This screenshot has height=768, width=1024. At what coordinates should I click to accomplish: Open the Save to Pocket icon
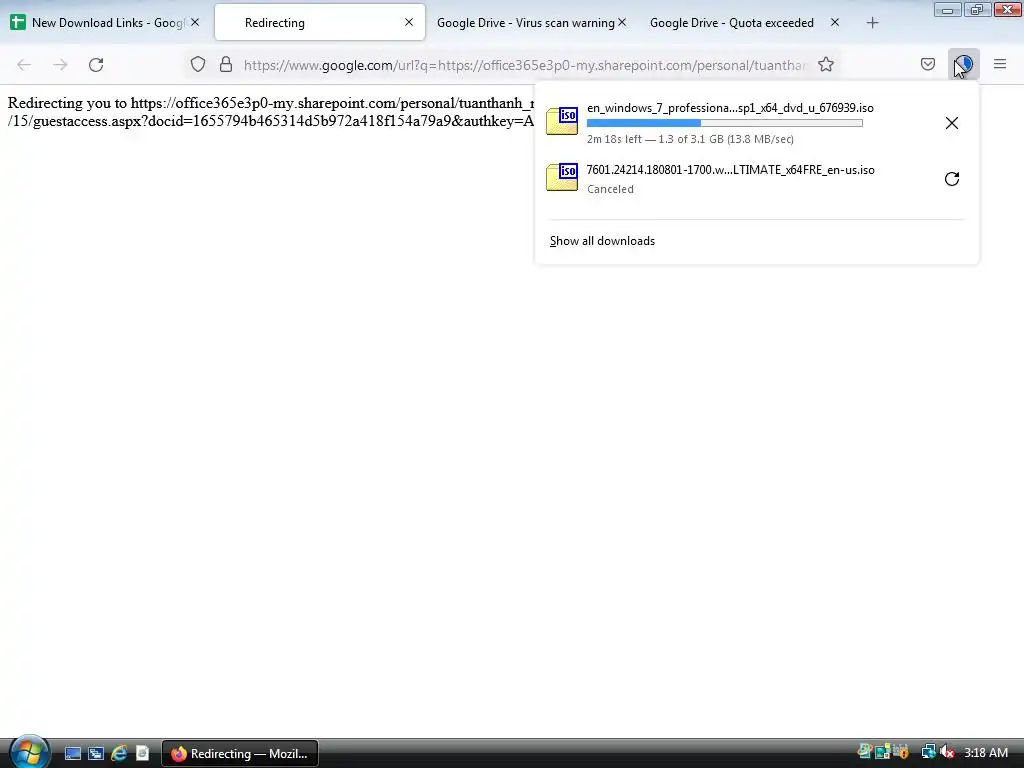click(927, 64)
